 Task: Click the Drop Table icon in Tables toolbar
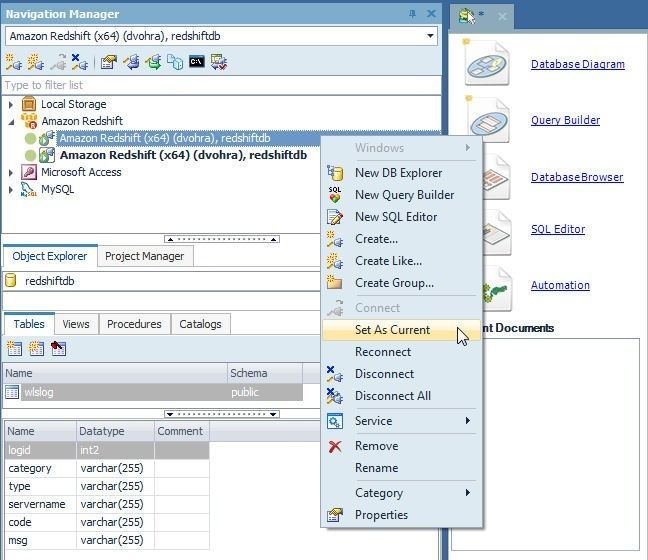[58, 349]
